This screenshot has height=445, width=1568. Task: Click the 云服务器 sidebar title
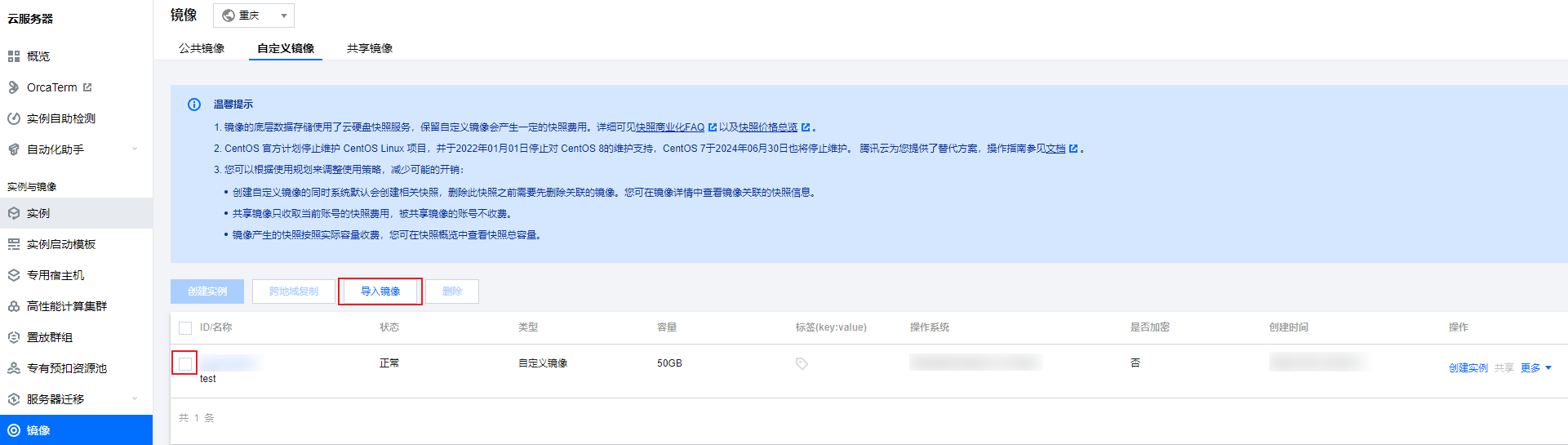(30, 19)
